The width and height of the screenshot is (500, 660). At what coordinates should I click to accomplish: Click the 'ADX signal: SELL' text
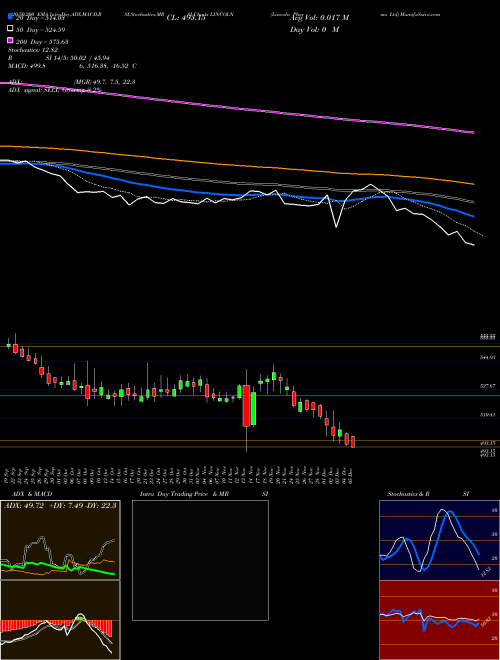(x=34, y=90)
